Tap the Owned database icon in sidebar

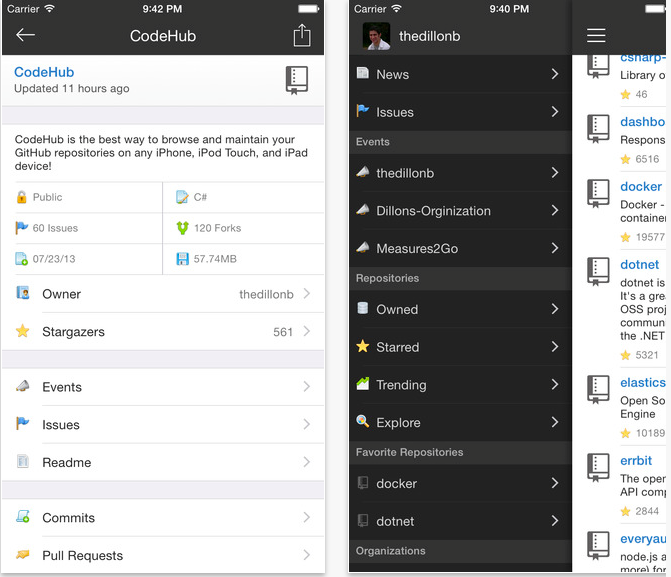pyautogui.click(x=362, y=308)
